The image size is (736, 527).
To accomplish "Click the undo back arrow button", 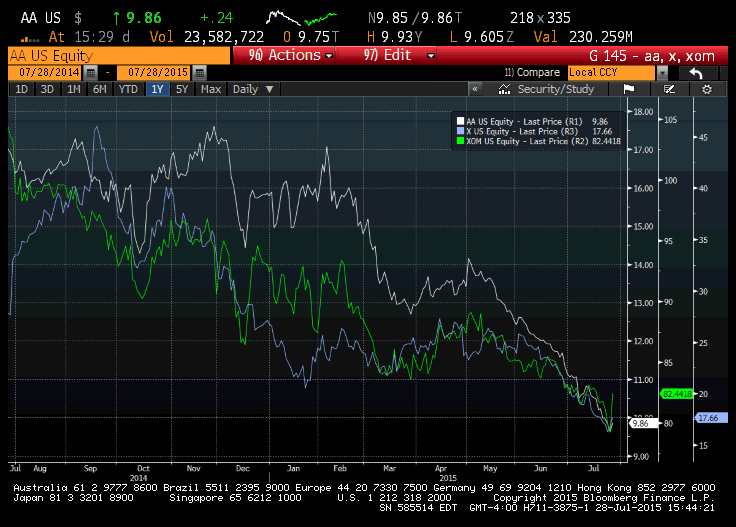I will [x=696, y=73].
